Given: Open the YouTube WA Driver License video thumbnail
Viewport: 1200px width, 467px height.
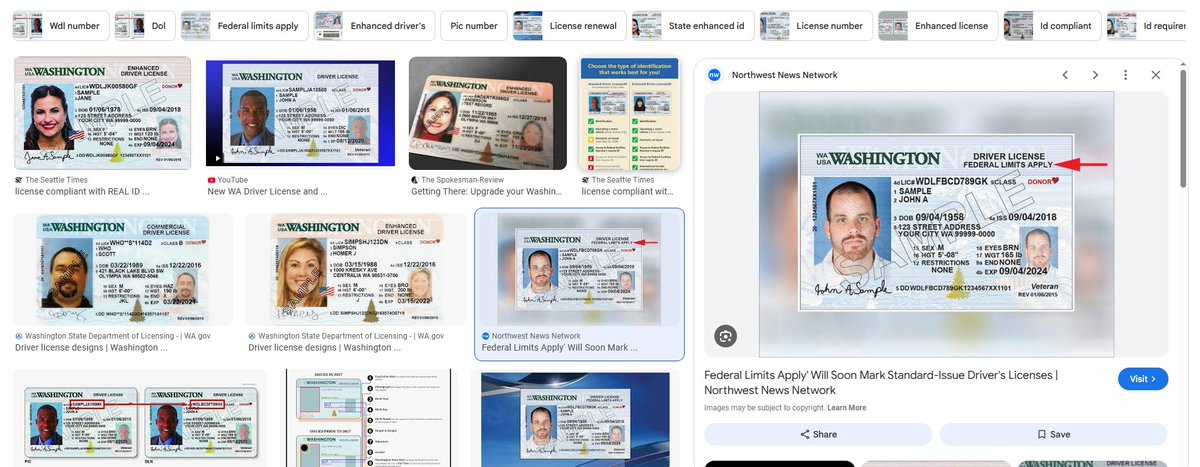Looking at the screenshot, I should pos(300,113).
